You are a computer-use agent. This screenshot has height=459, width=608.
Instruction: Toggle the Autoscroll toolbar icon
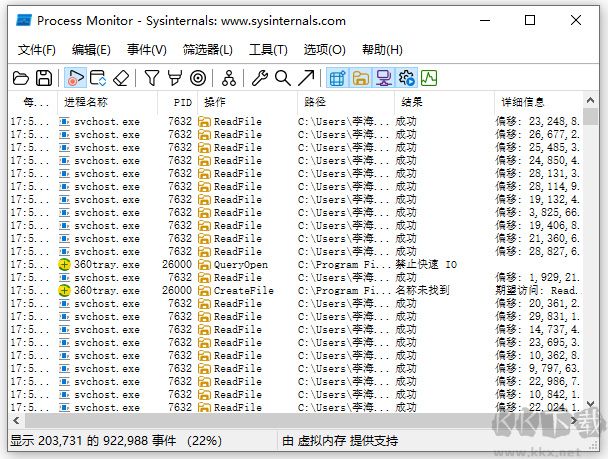pos(98,78)
